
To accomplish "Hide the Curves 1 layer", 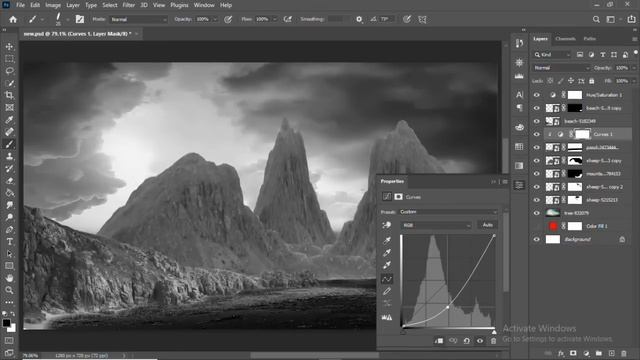I will point(536,134).
